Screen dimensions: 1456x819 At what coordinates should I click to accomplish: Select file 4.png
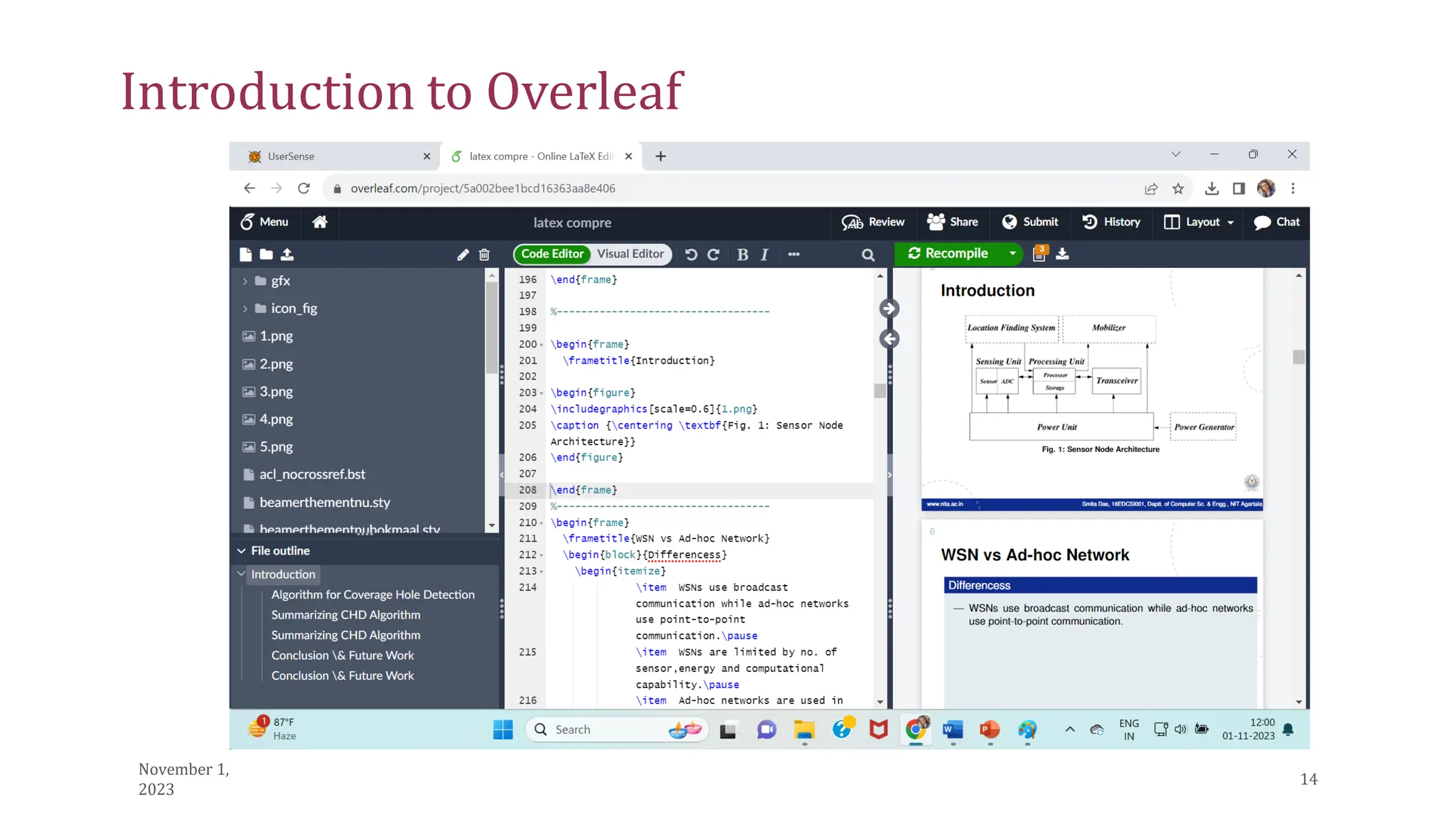coord(276,419)
